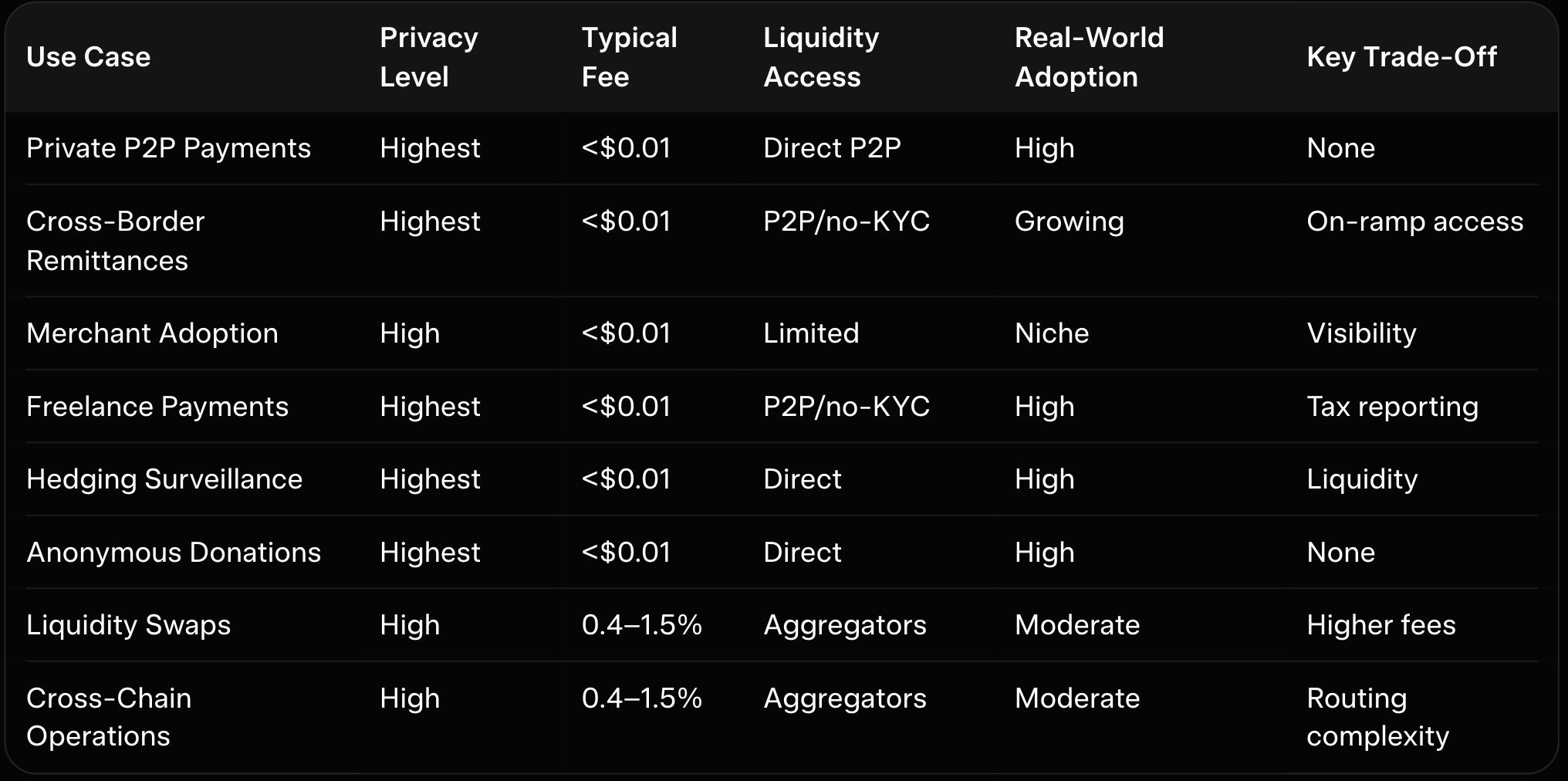This screenshot has width=1568, height=781.
Task: Select the Higher fees cell
Action: point(1380,625)
